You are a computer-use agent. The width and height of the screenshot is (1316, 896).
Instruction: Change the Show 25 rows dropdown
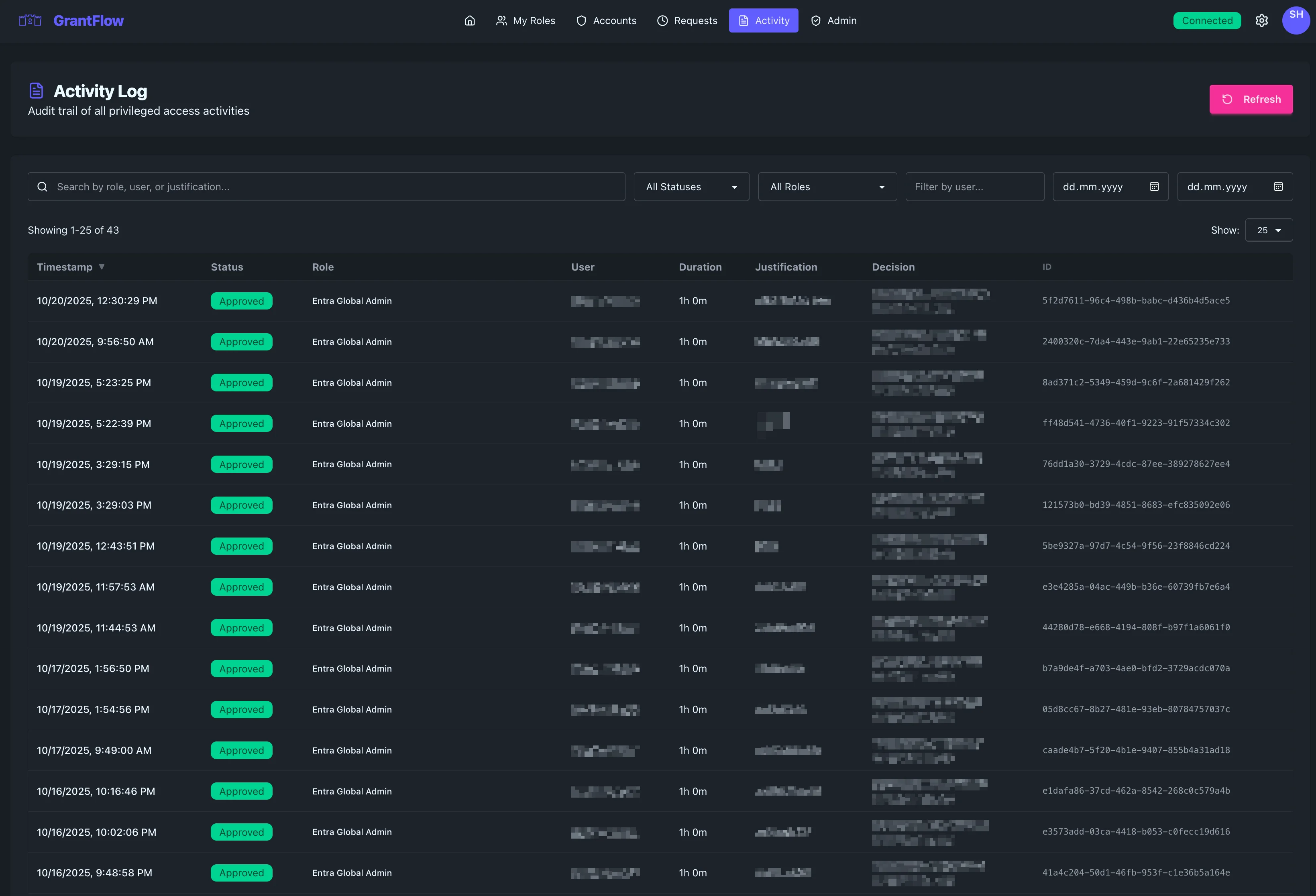point(1269,230)
